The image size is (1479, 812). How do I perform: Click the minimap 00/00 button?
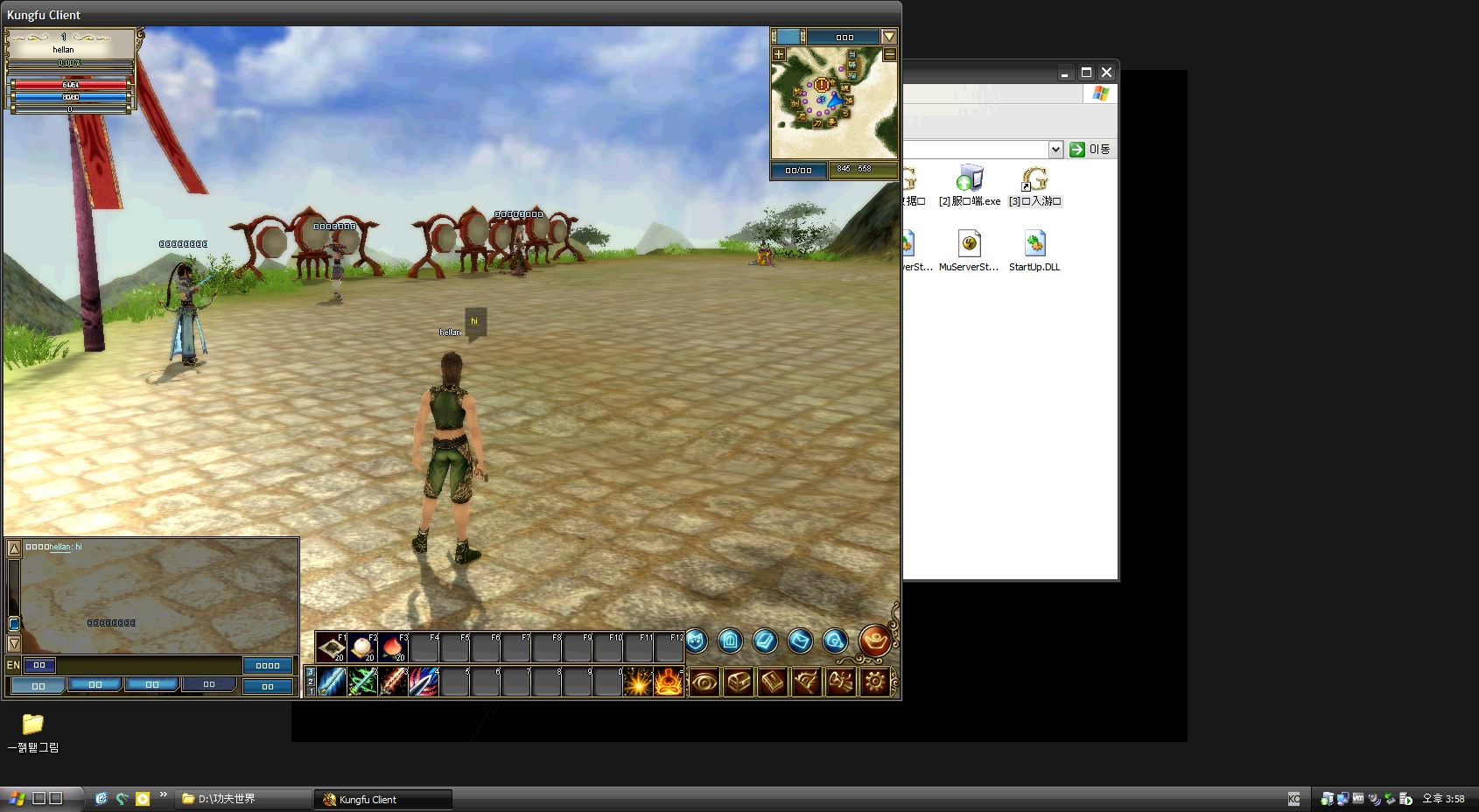(x=798, y=171)
